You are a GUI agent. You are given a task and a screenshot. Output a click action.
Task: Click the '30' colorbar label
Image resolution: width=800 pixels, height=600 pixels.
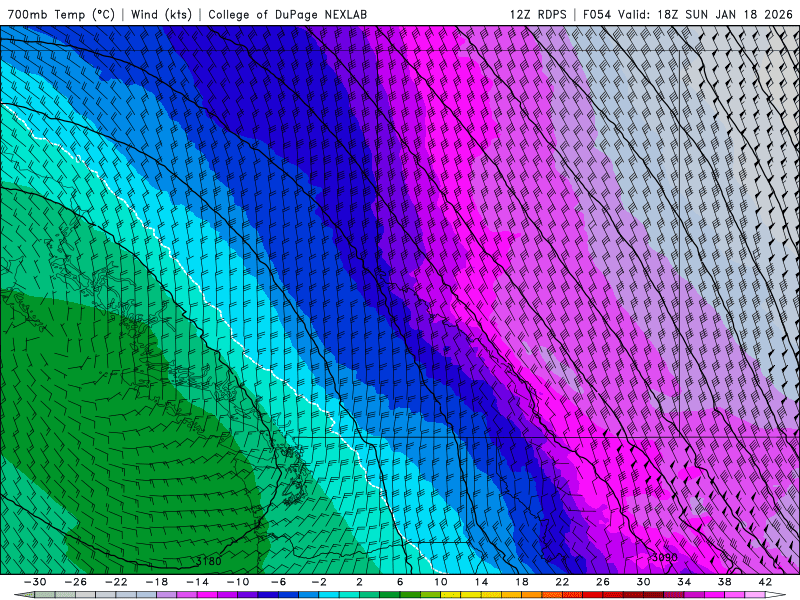(643, 582)
